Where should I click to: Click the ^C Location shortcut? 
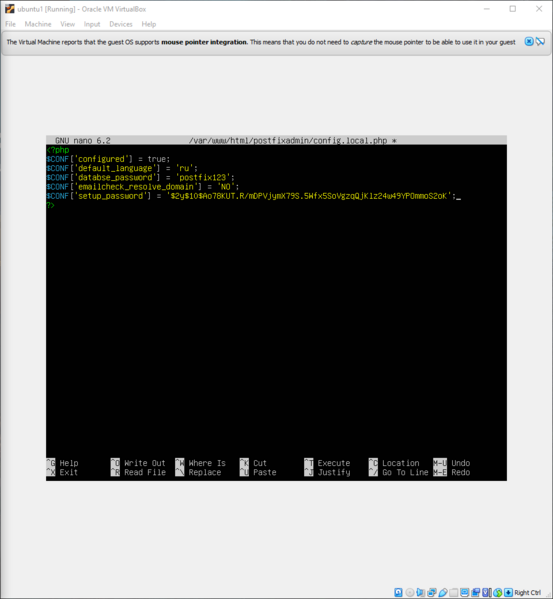coord(394,463)
